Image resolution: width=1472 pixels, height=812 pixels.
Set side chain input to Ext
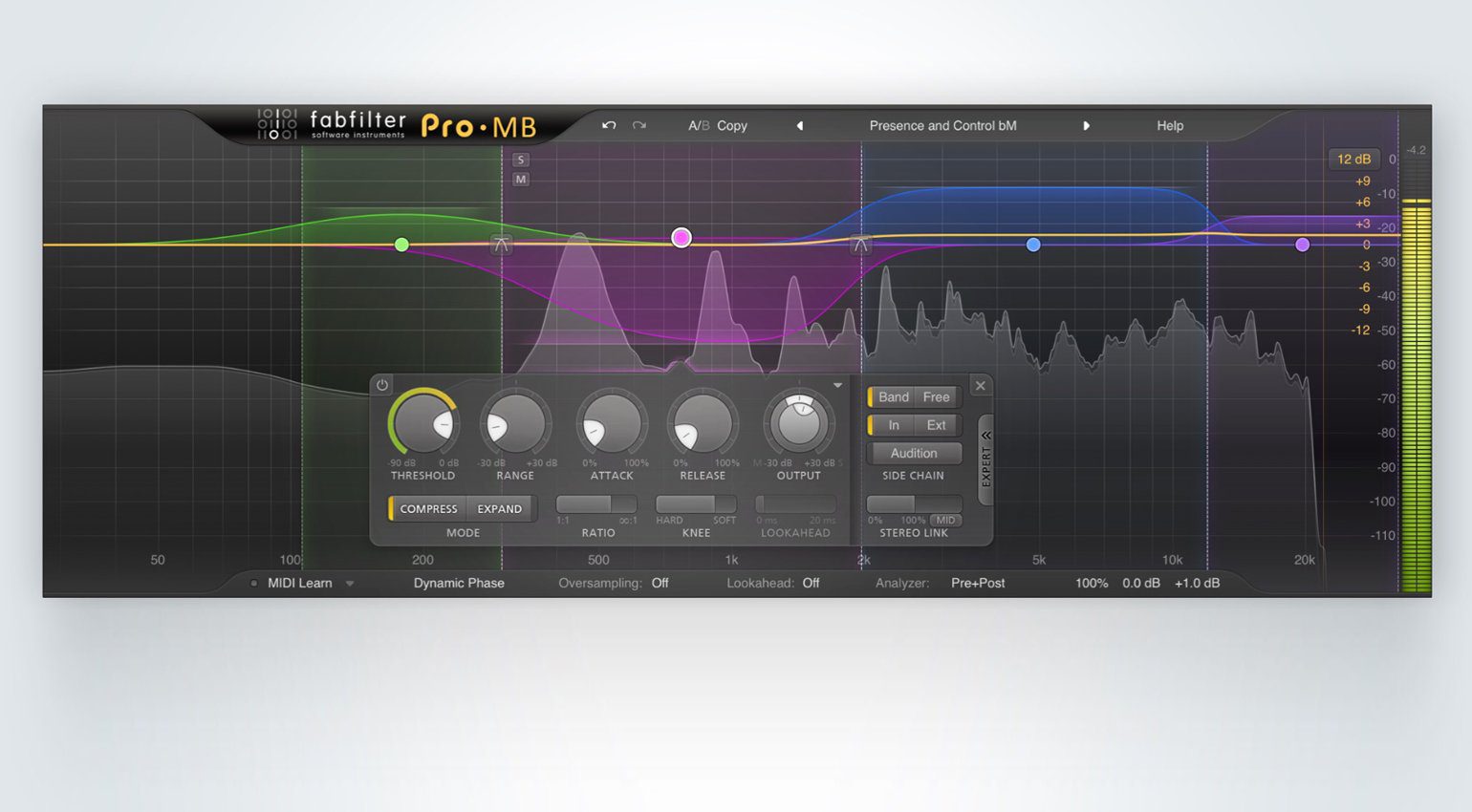click(936, 425)
